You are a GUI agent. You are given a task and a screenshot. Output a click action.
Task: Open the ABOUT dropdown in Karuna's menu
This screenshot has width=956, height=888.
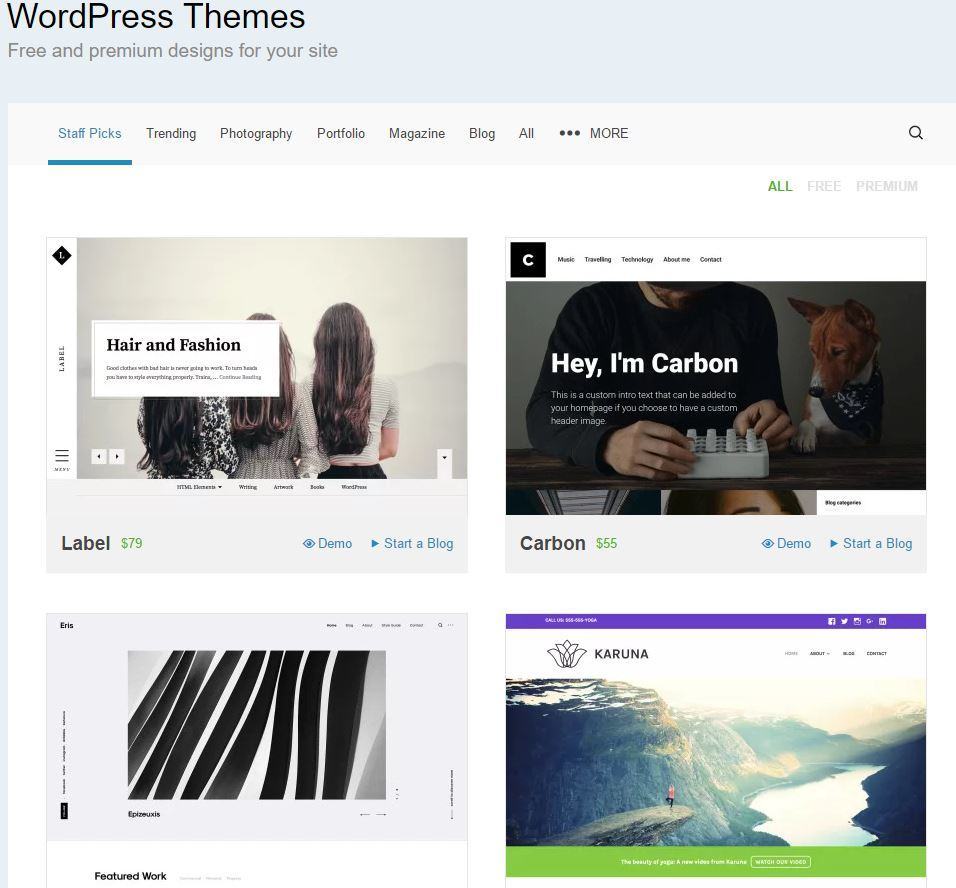pos(818,653)
